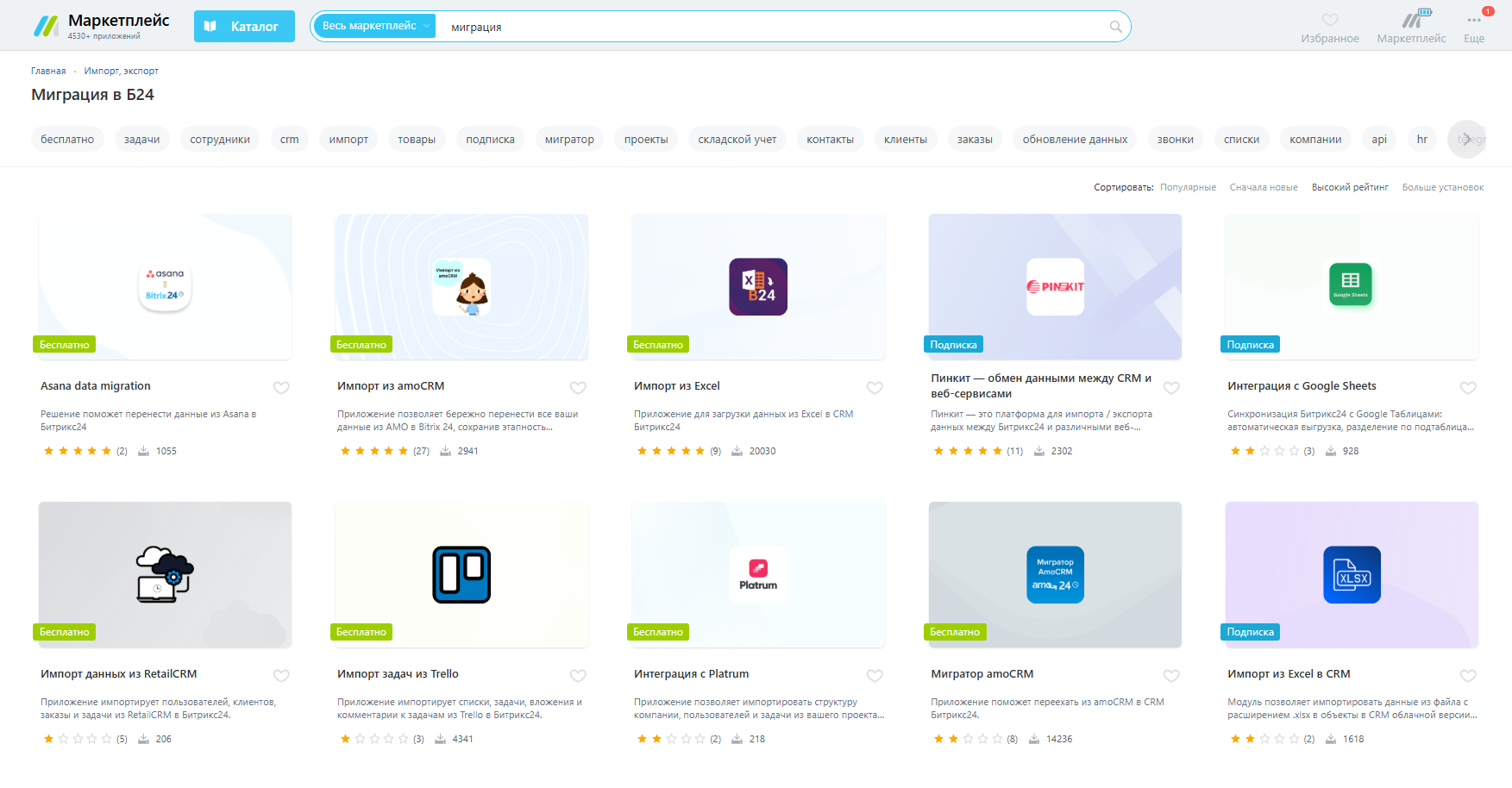Click Подписка badge on Pinkit card
Viewport: 1512px width, 788px height.
(953, 344)
